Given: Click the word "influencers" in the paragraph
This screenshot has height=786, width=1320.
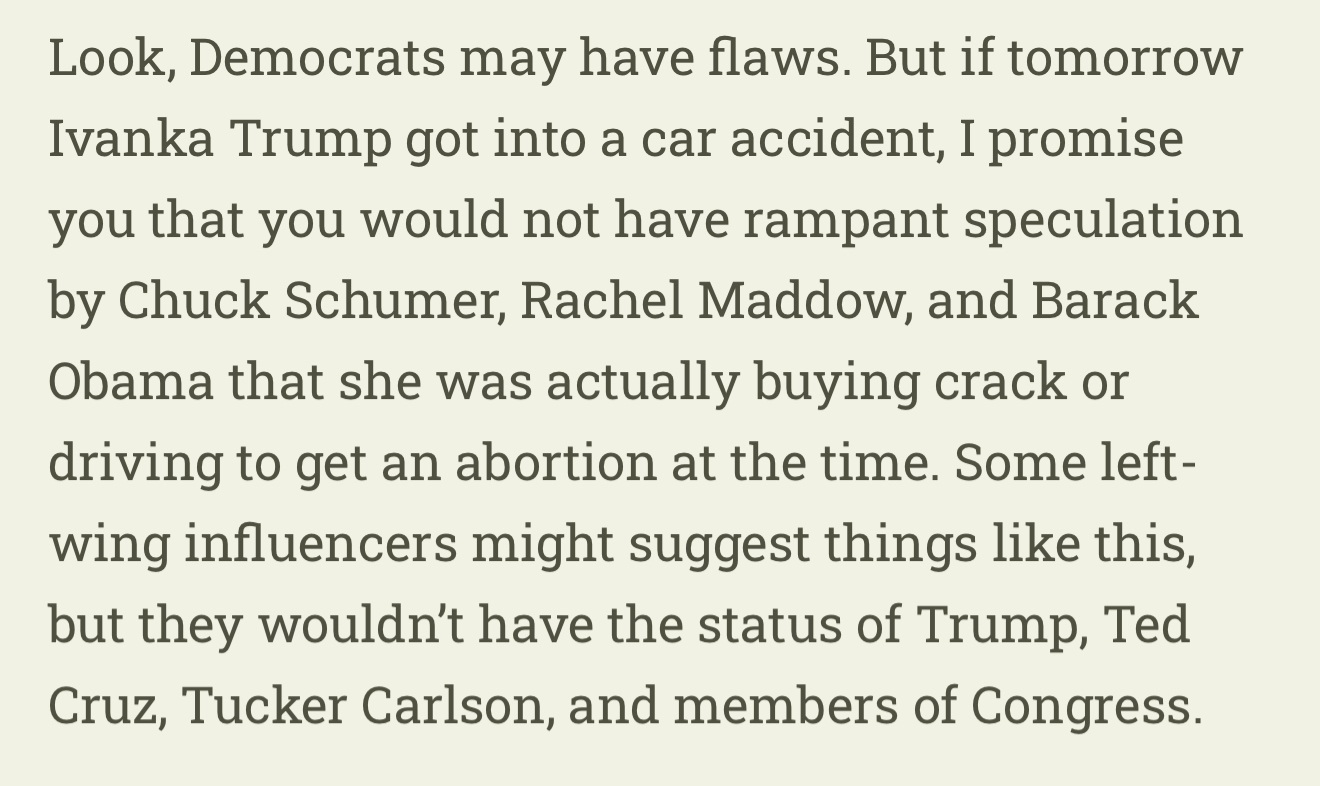Looking at the screenshot, I should tap(320, 543).
